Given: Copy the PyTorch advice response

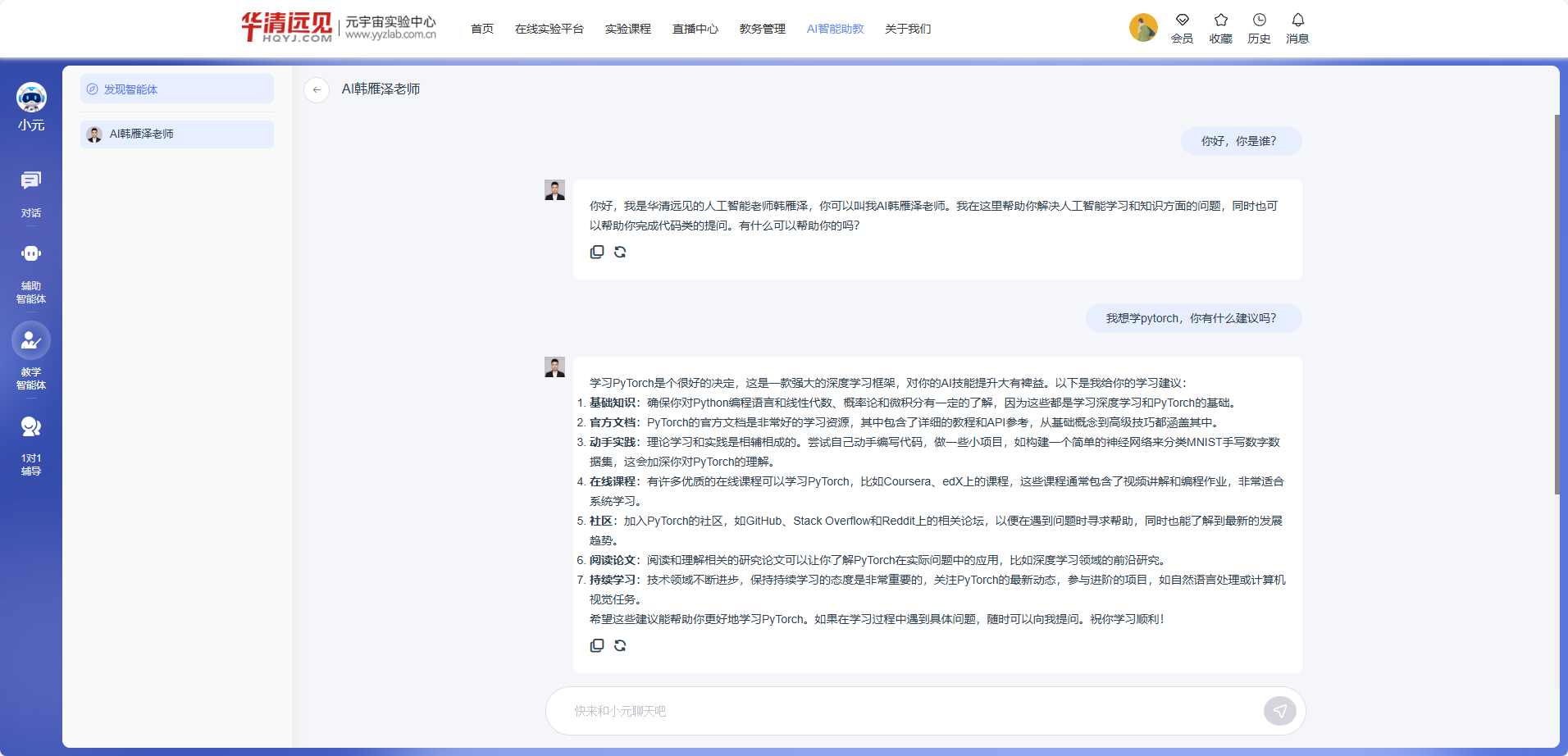Looking at the screenshot, I should point(597,645).
